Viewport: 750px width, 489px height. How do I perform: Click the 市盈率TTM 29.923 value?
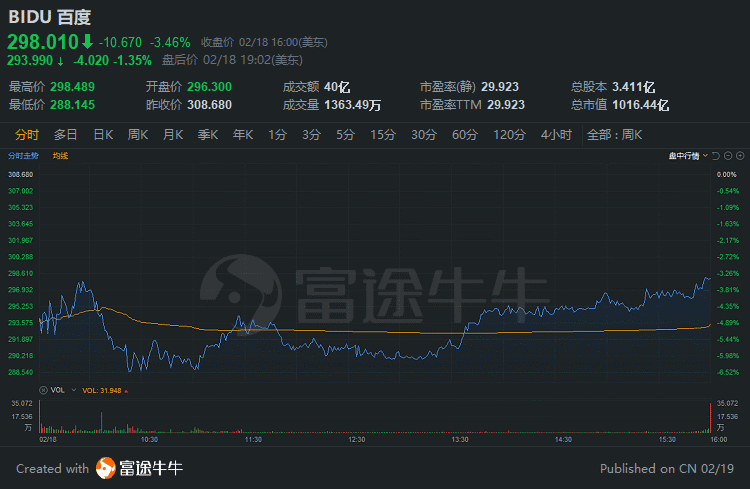506,105
